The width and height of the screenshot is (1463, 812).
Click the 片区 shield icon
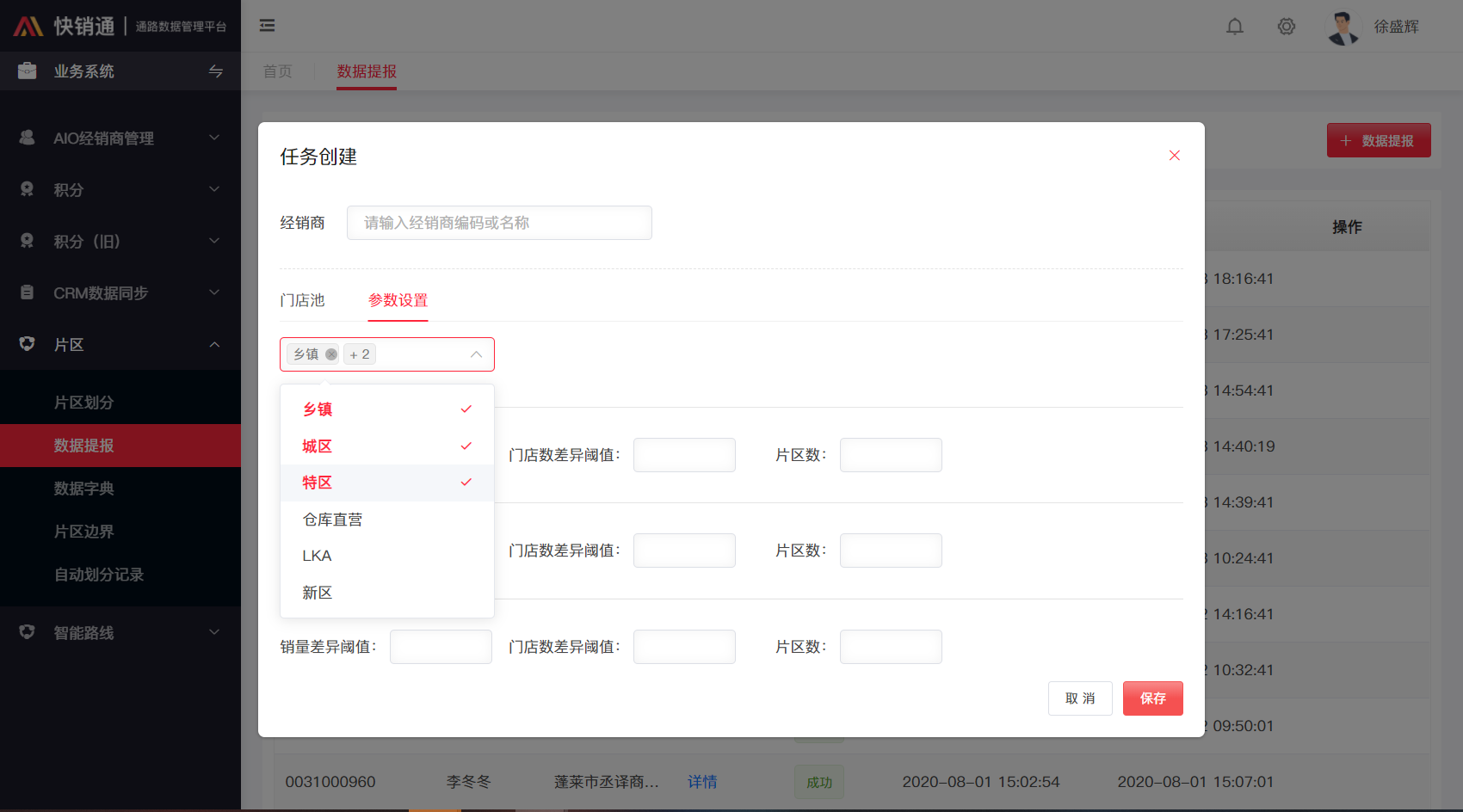point(28,344)
